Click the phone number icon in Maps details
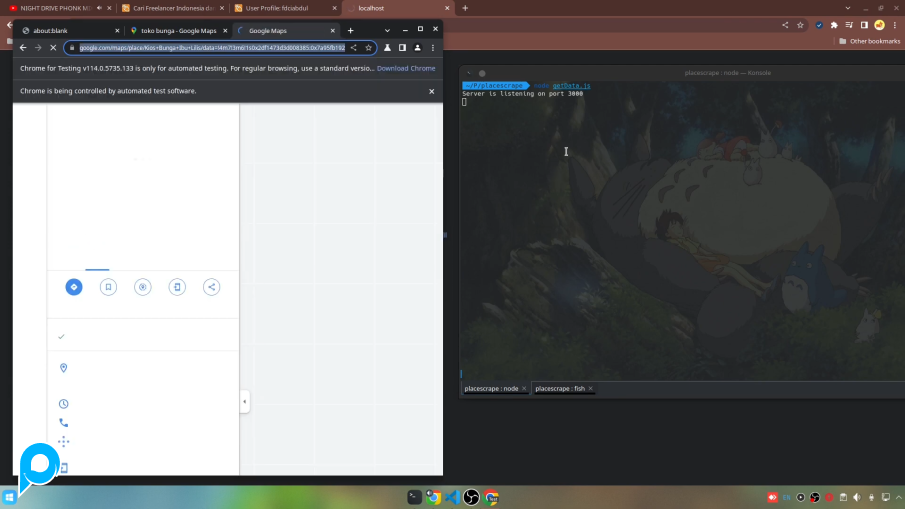Screen dimensions: 905x509 pos(64,423)
